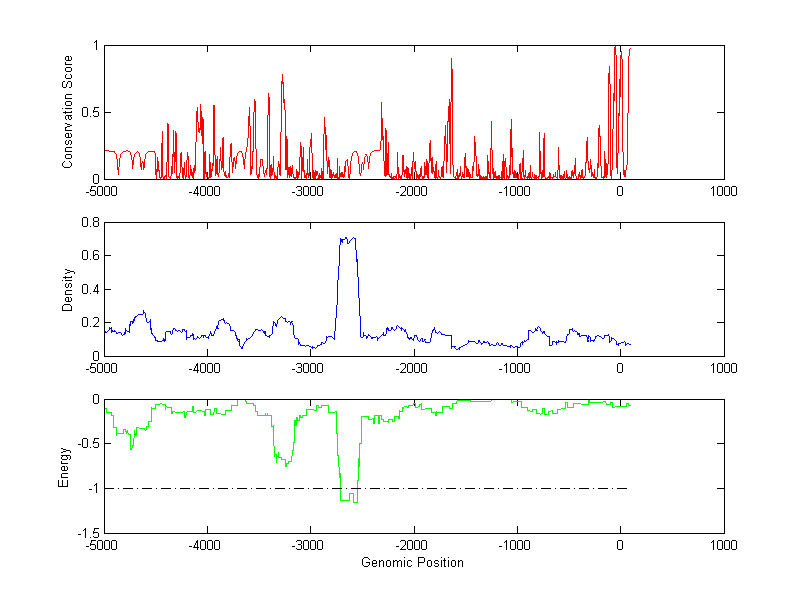Image resolution: width=800 pixels, height=599 pixels.
Task: Click the "Genomic Position" x-axis label
Action: tap(412, 562)
